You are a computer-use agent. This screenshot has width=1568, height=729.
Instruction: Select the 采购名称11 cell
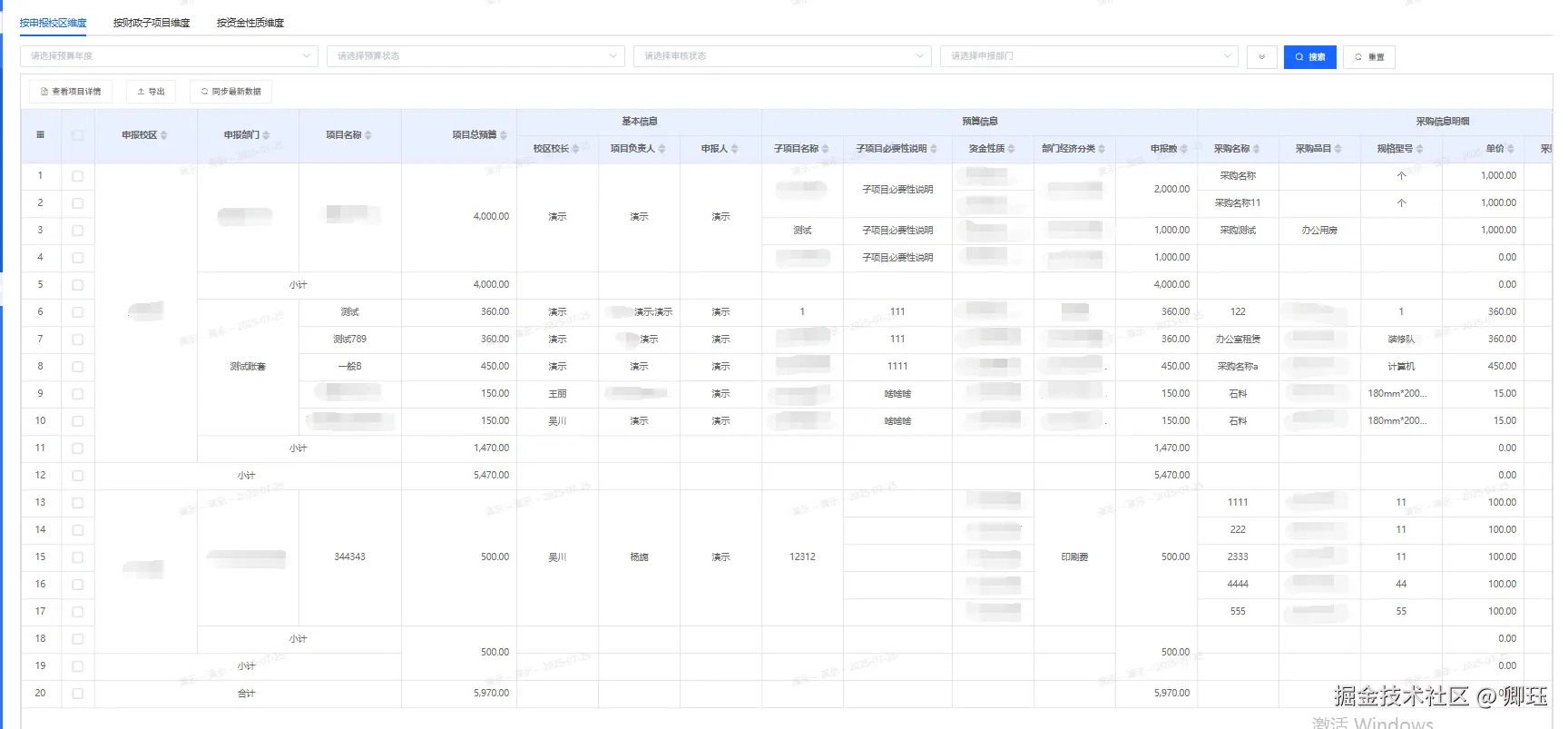[1238, 203]
